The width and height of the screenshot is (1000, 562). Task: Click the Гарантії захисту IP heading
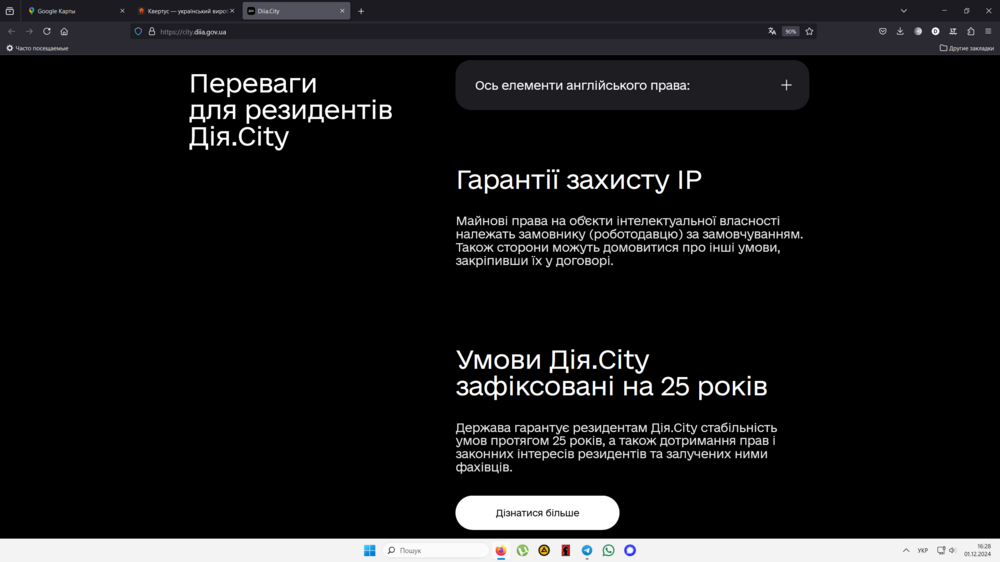[x=578, y=180]
